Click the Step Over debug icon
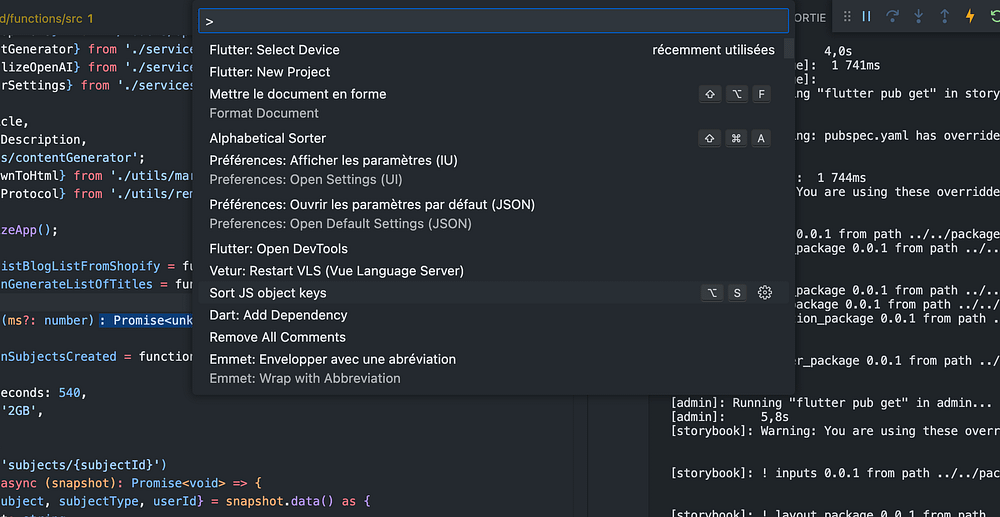The image size is (1000, 517). pyautogui.click(x=893, y=17)
